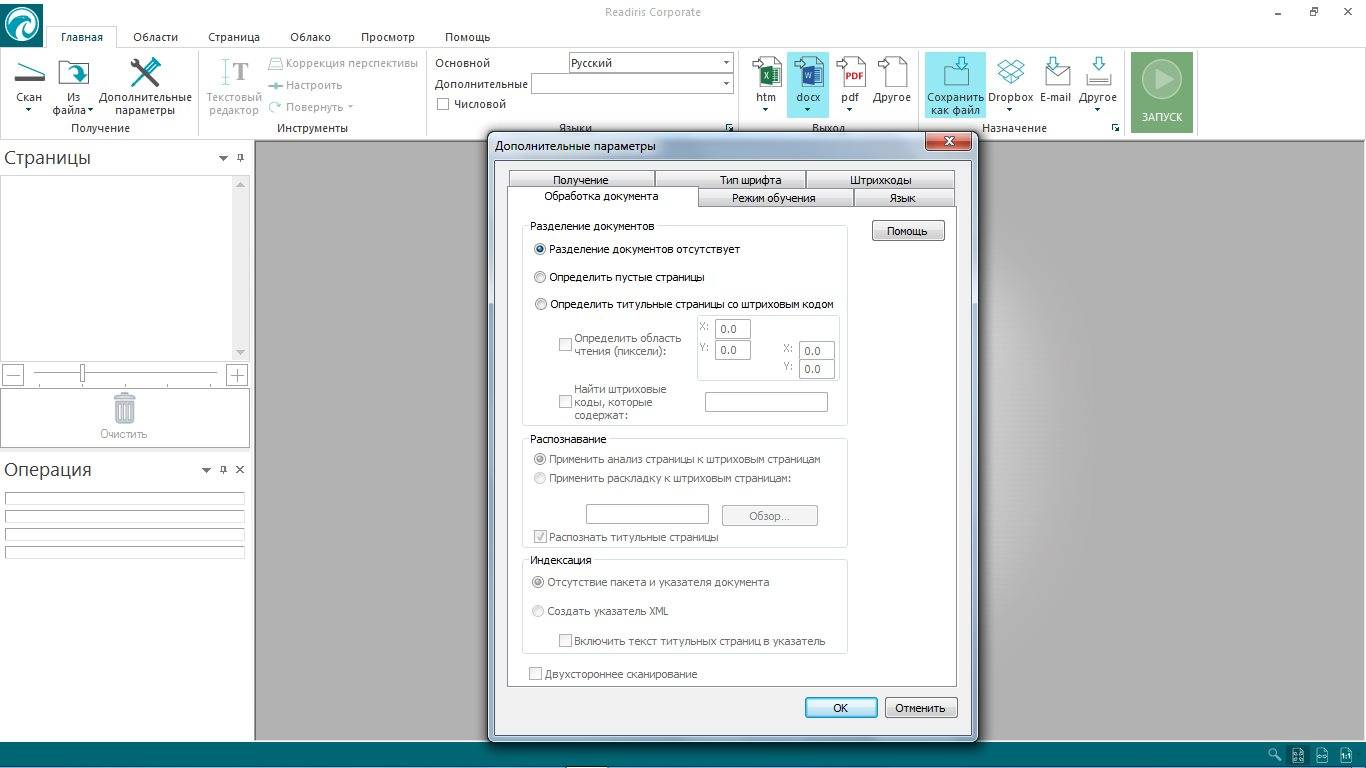This screenshot has height=768, width=1366.
Task: Select the pdf output format icon
Action: [x=850, y=74]
